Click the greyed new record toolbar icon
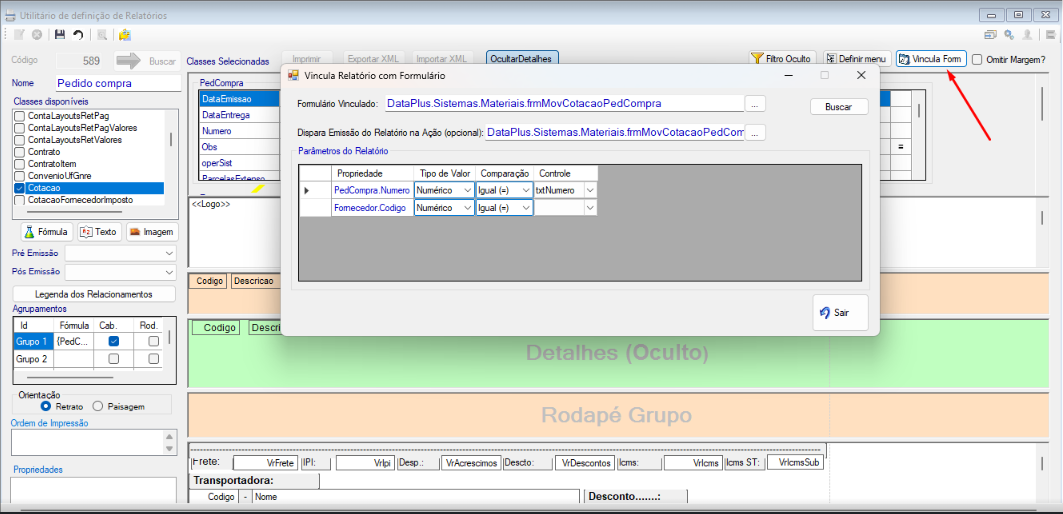The width and height of the screenshot is (1063, 514). (x=19, y=35)
